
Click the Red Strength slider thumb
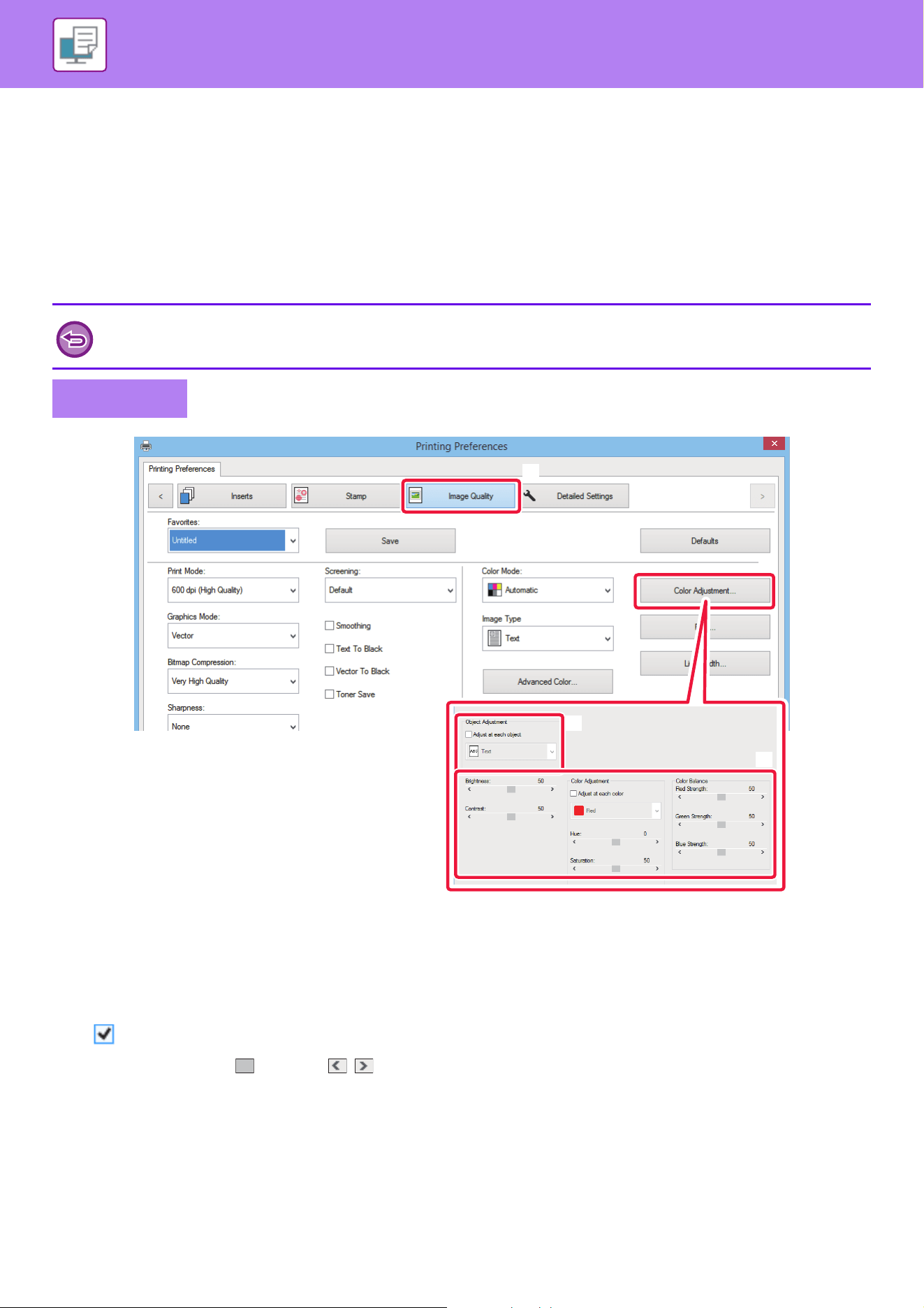721,797
